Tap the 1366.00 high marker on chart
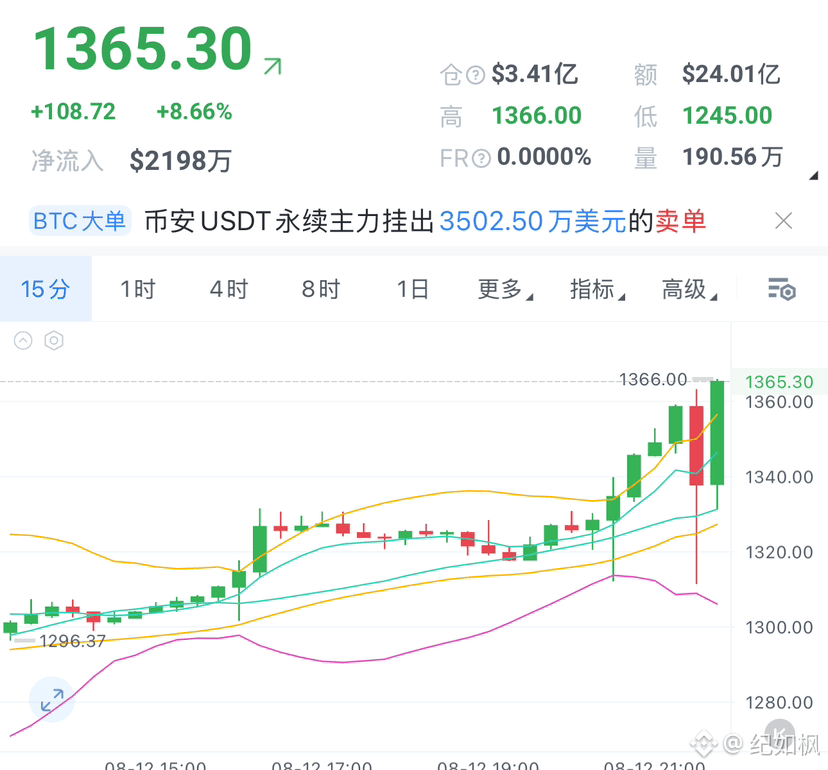 point(653,379)
